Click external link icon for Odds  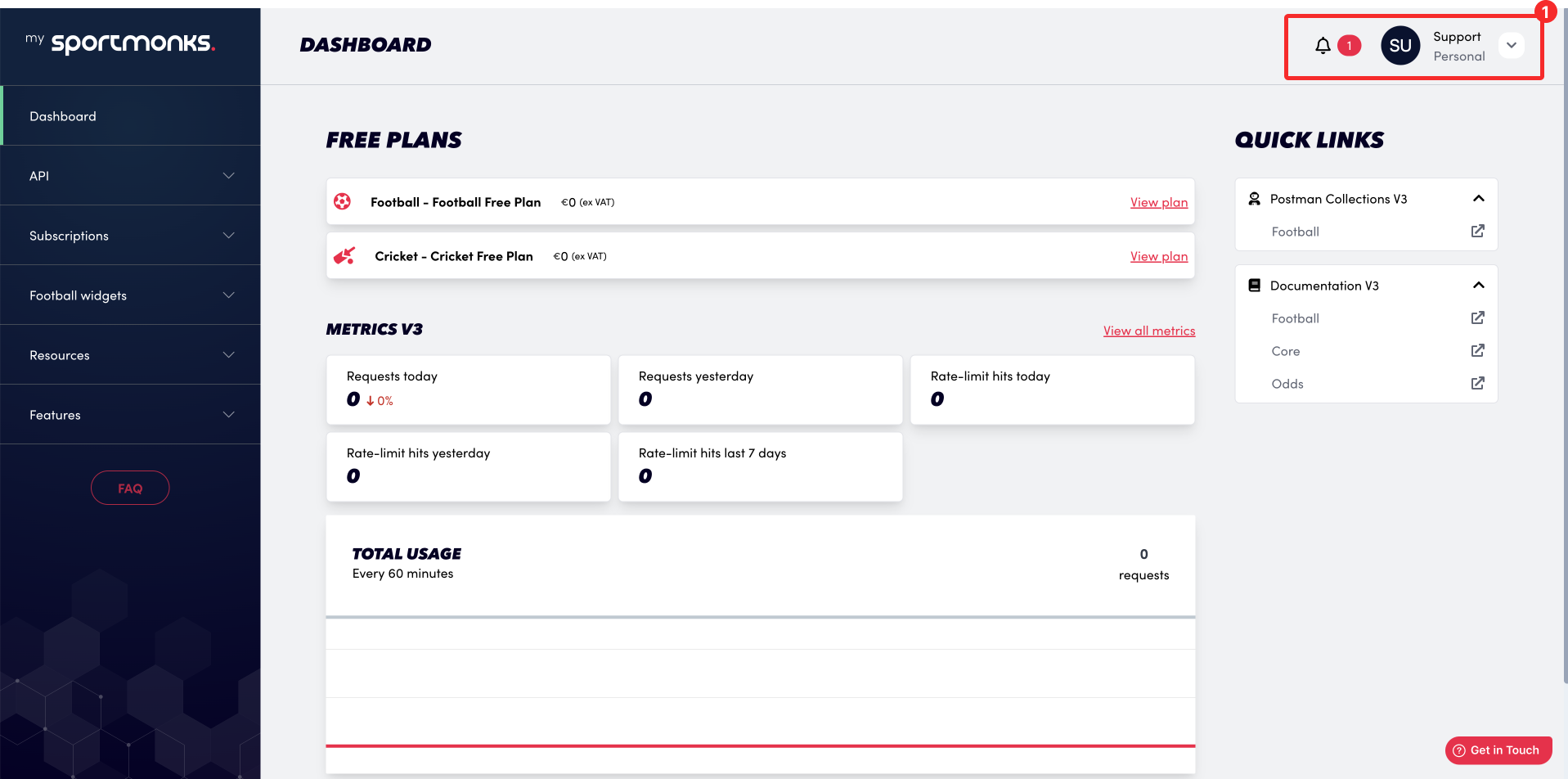tap(1478, 384)
